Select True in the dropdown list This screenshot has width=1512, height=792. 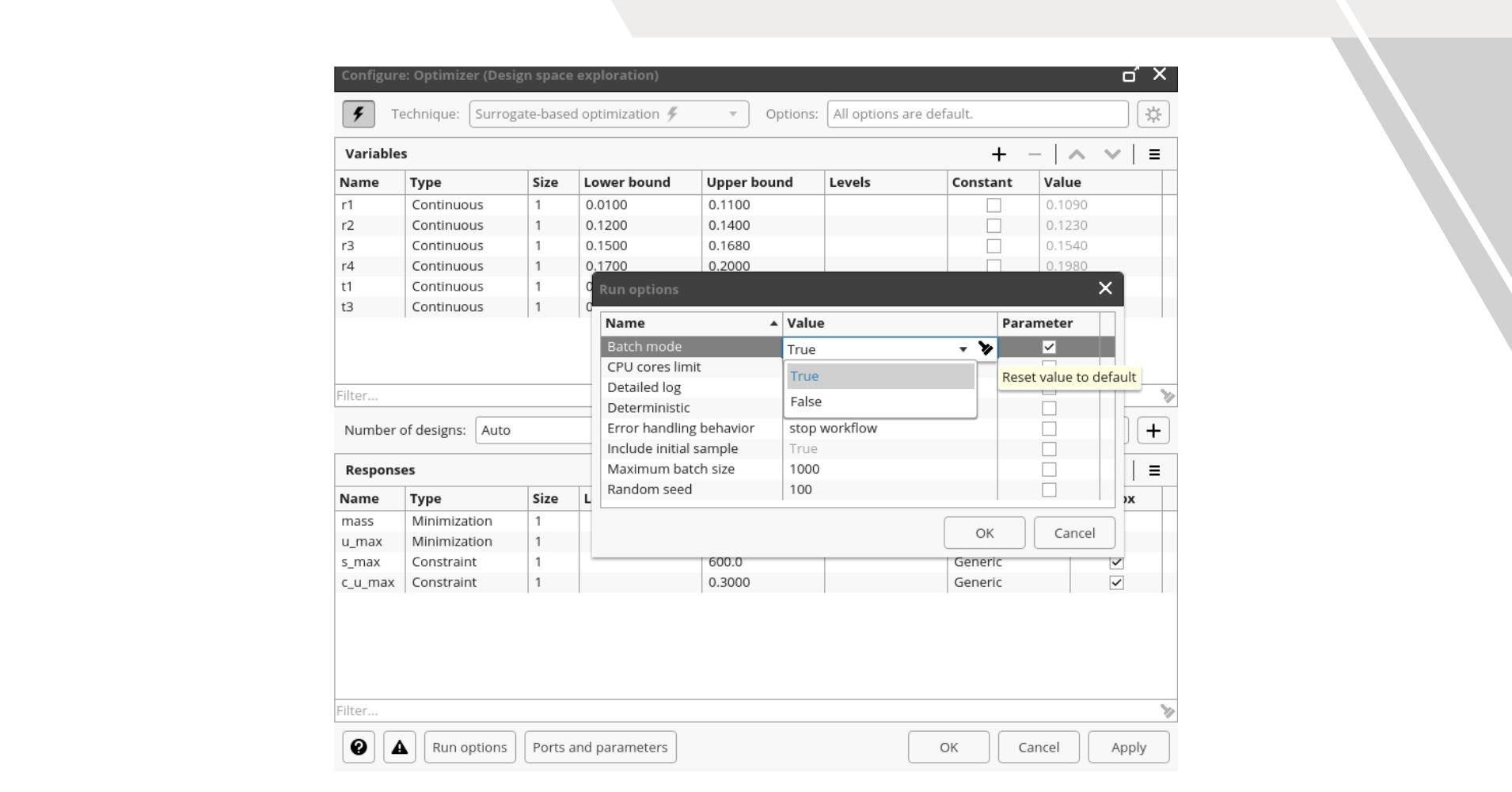point(803,375)
